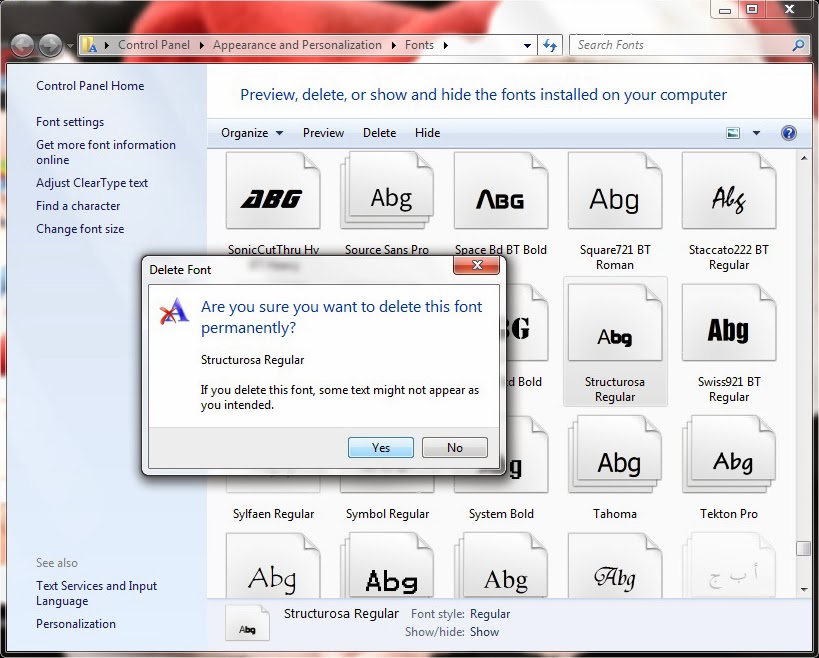Image resolution: width=819 pixels, height=658 pixels.
Task: Select the pixel-style bold Abg font in bottom row
Action: point(387,566)
